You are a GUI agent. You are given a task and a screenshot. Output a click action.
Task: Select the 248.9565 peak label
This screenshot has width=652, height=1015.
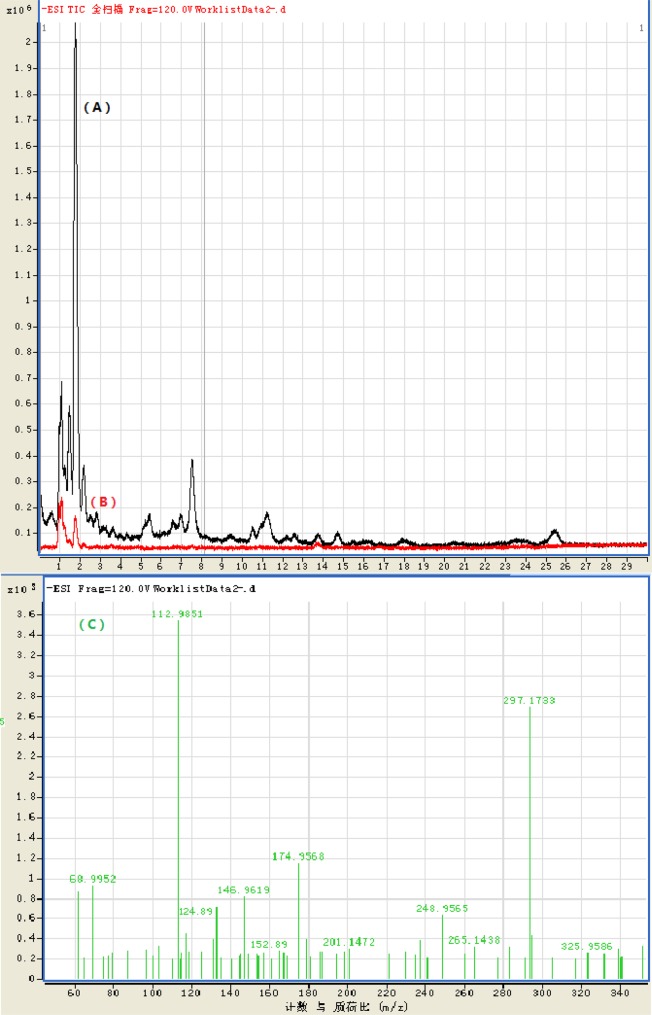[442, 908]
